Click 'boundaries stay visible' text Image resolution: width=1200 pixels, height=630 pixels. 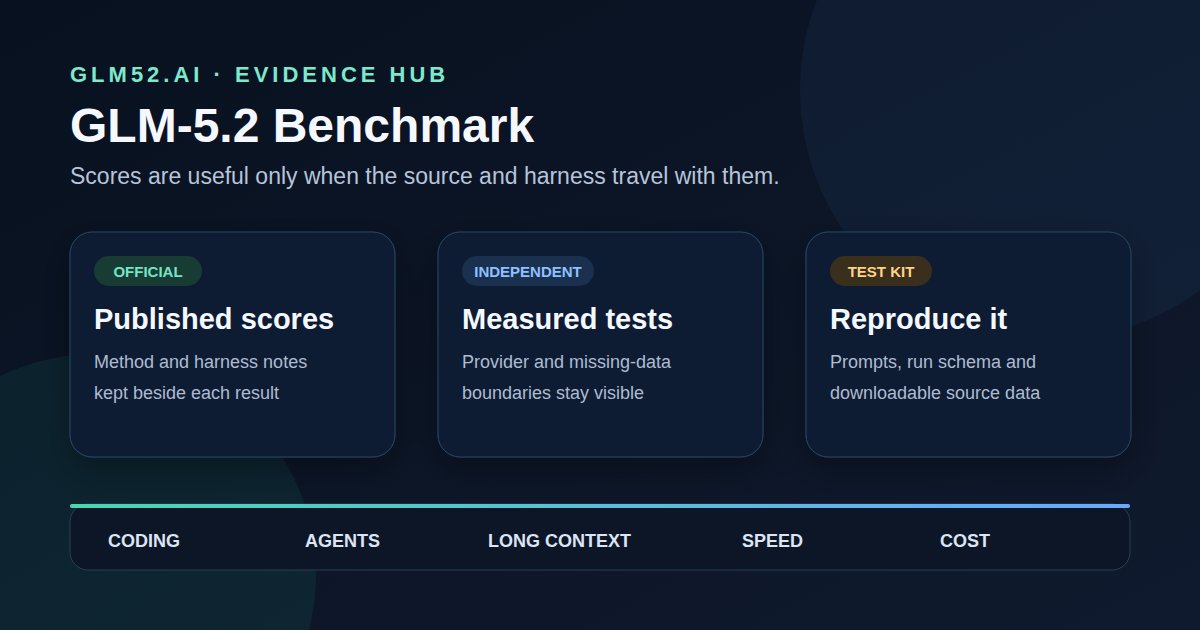point(553,393)
